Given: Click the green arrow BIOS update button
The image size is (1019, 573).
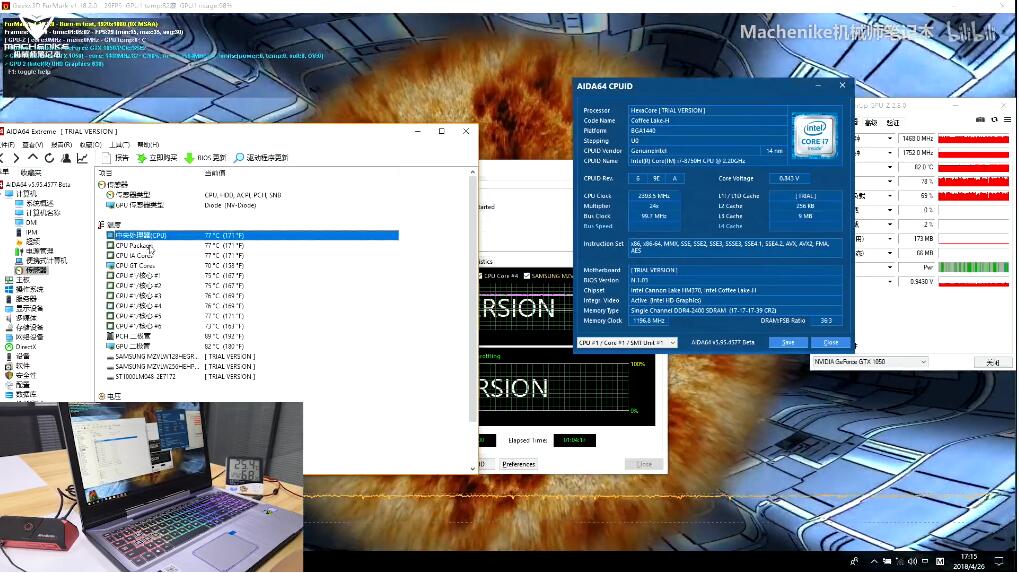Looking at the screenshot, I should click(205, 158).
